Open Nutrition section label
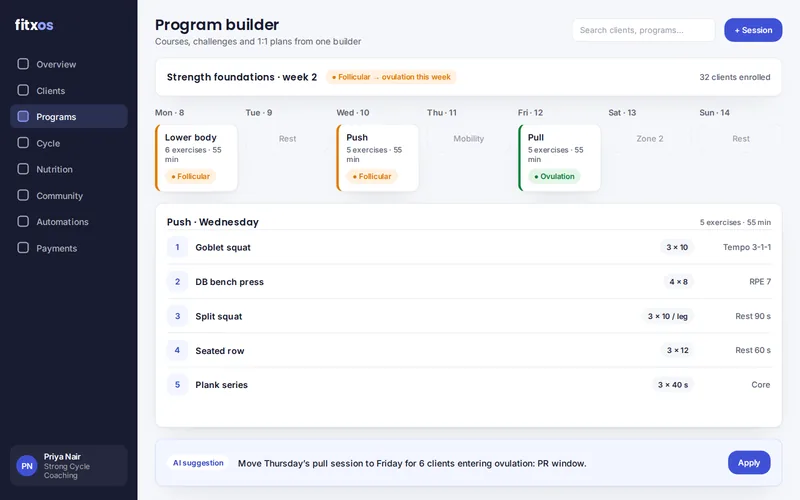 pos(54,169)
